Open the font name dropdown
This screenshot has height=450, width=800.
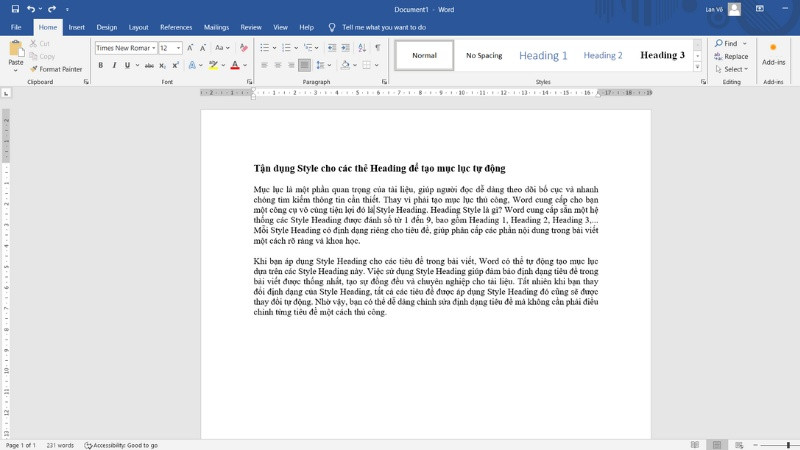152,48
